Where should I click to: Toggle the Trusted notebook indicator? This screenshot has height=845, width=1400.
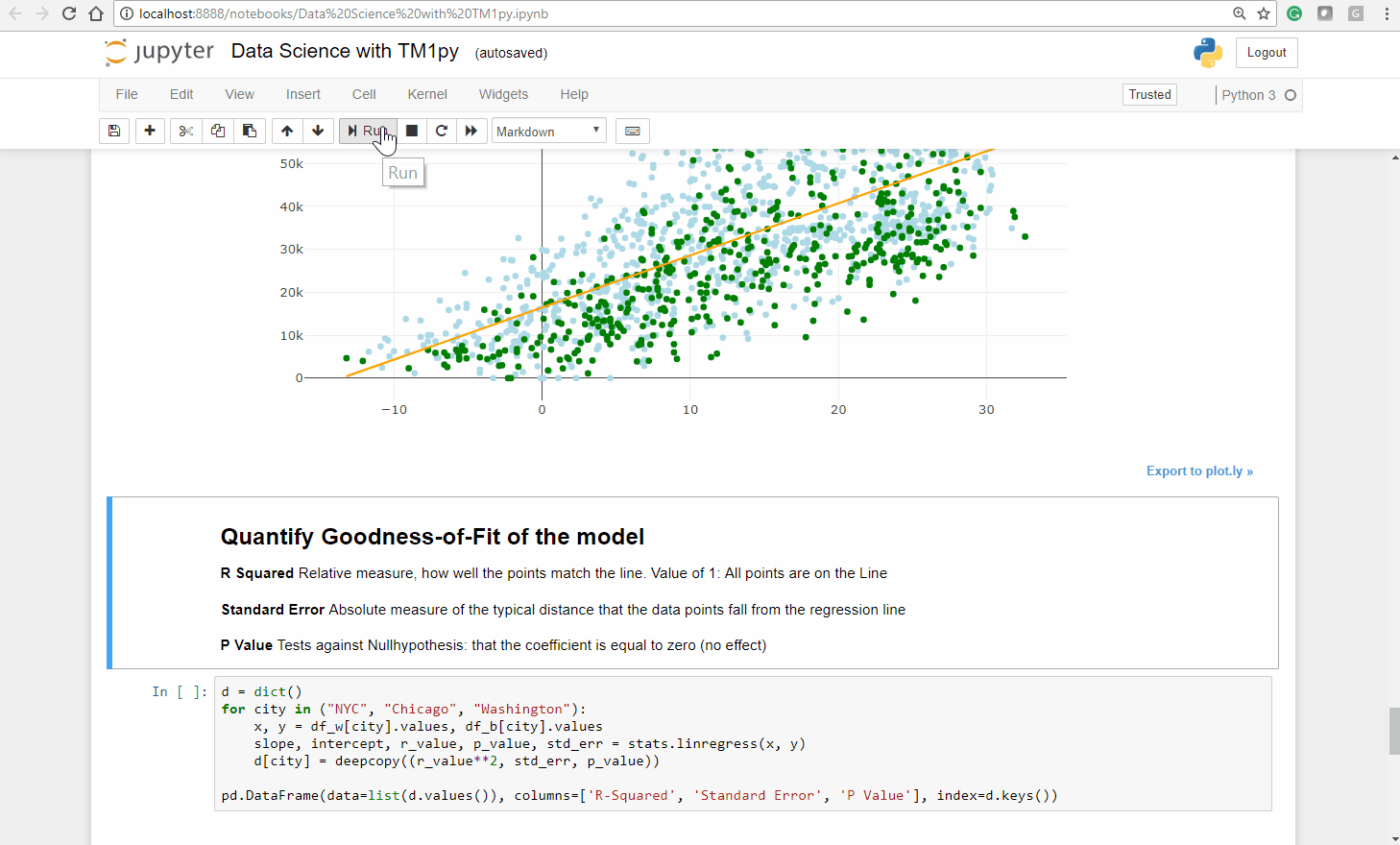1149,94
